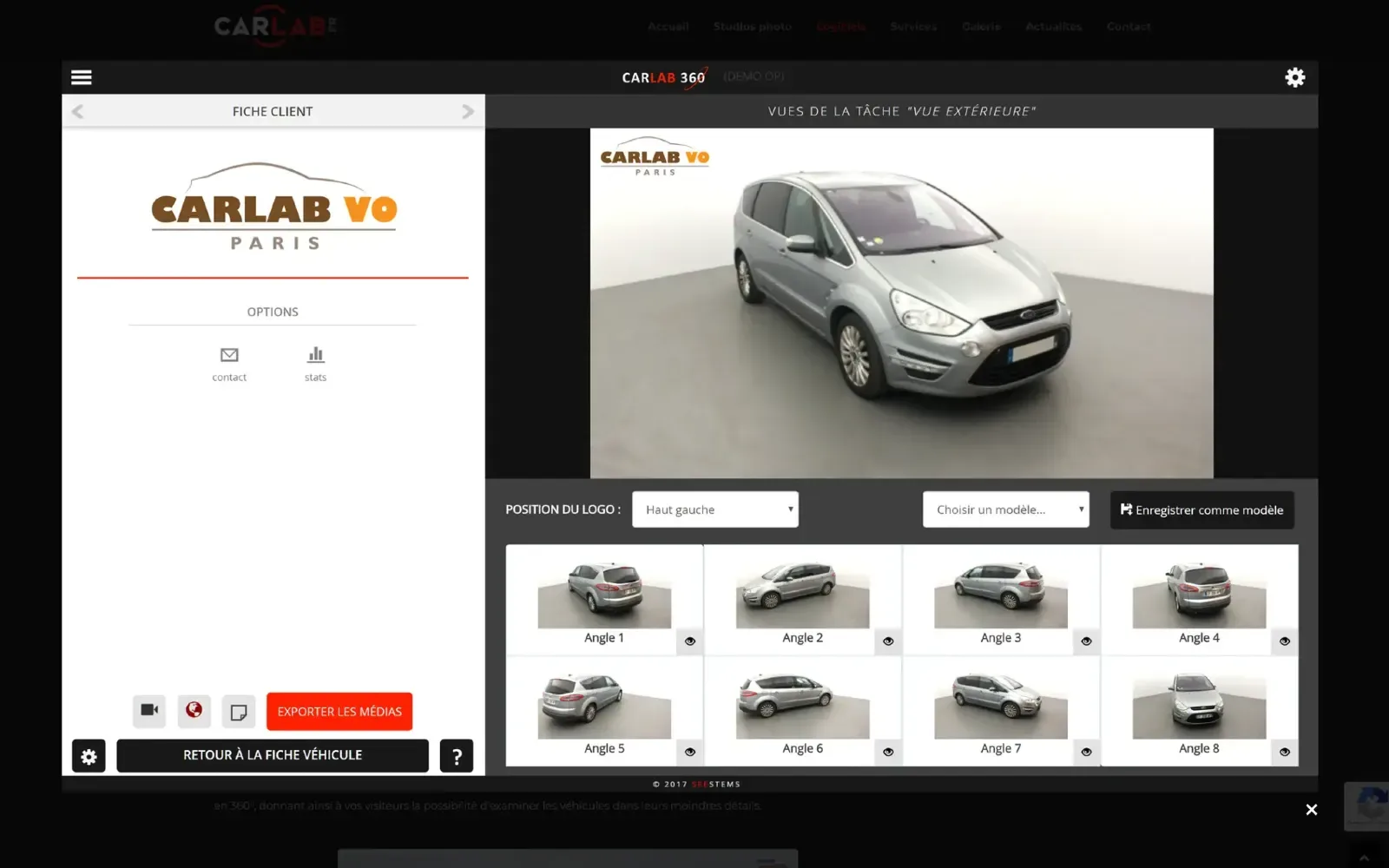Click the CARLAB 360 header logo
The height and width of the screenshot is (868, 1389).
pyautogui.click(x=664, y=77)
